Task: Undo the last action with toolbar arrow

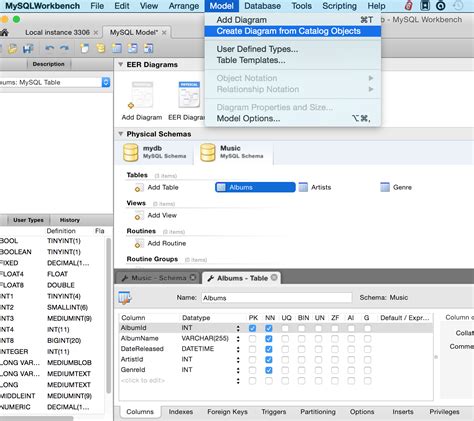Action: (x=50, y=49)
